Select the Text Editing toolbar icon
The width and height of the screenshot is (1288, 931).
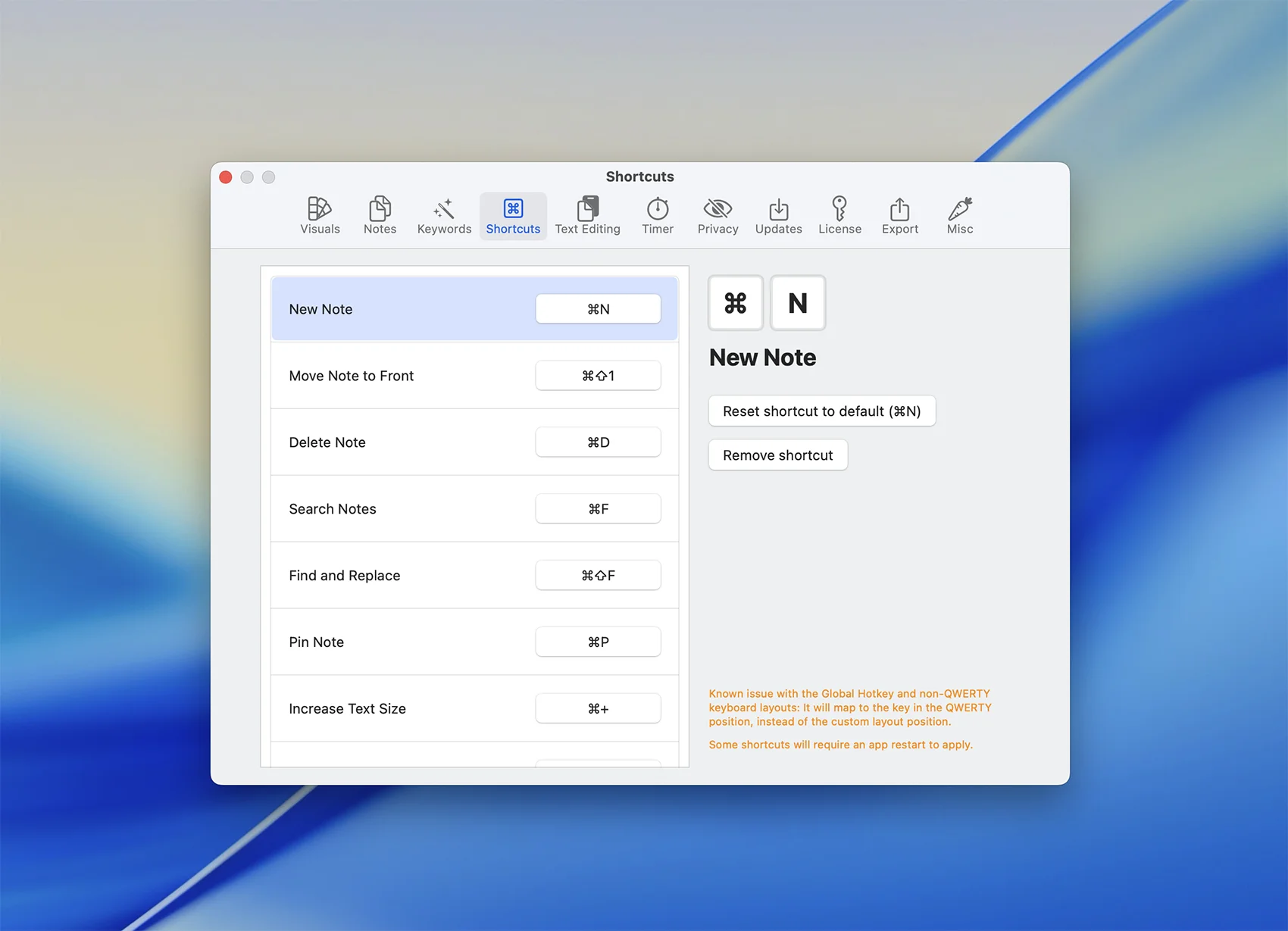point(587,216)
